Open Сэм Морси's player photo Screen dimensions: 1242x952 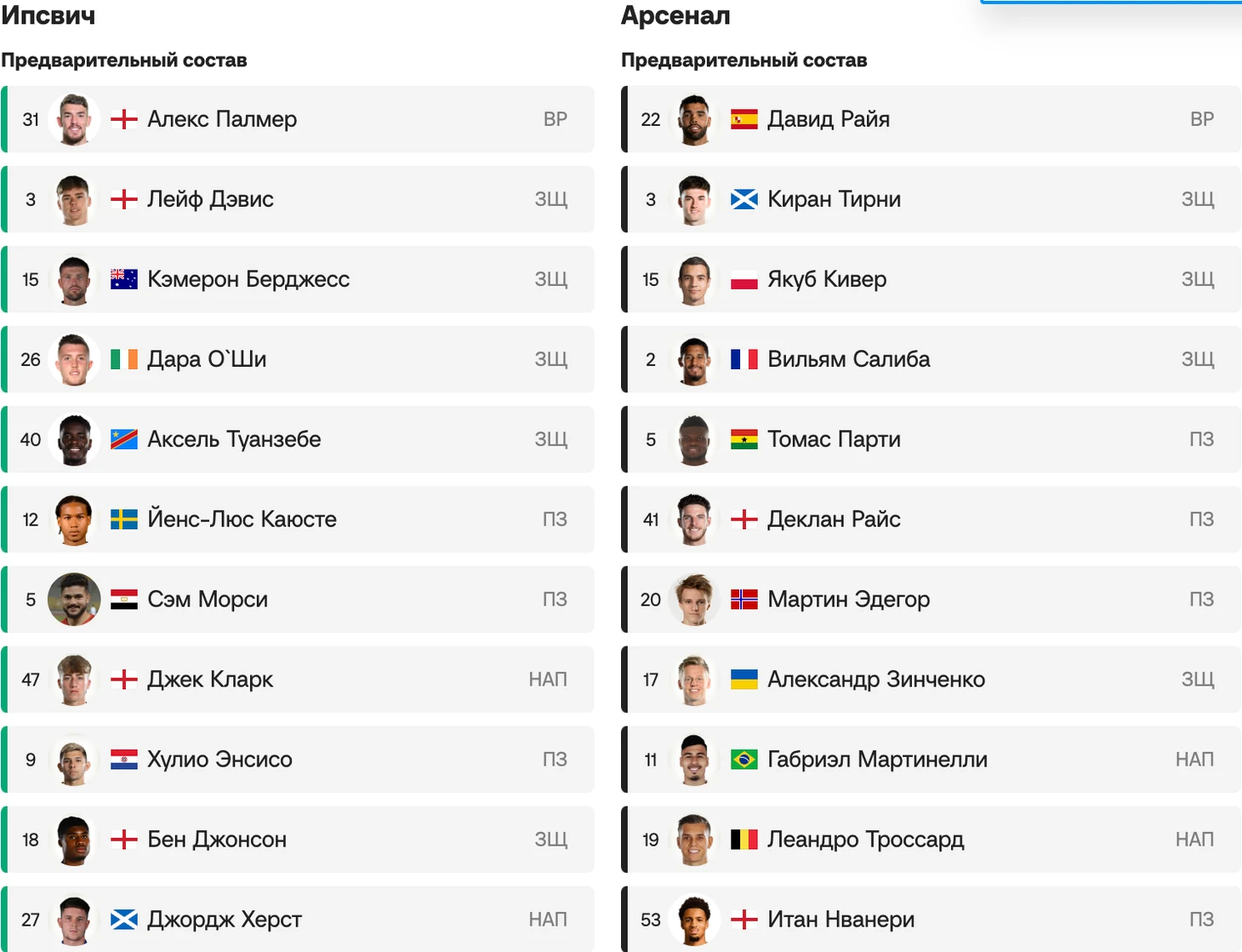pyautogui.click(x=74, y=599)
